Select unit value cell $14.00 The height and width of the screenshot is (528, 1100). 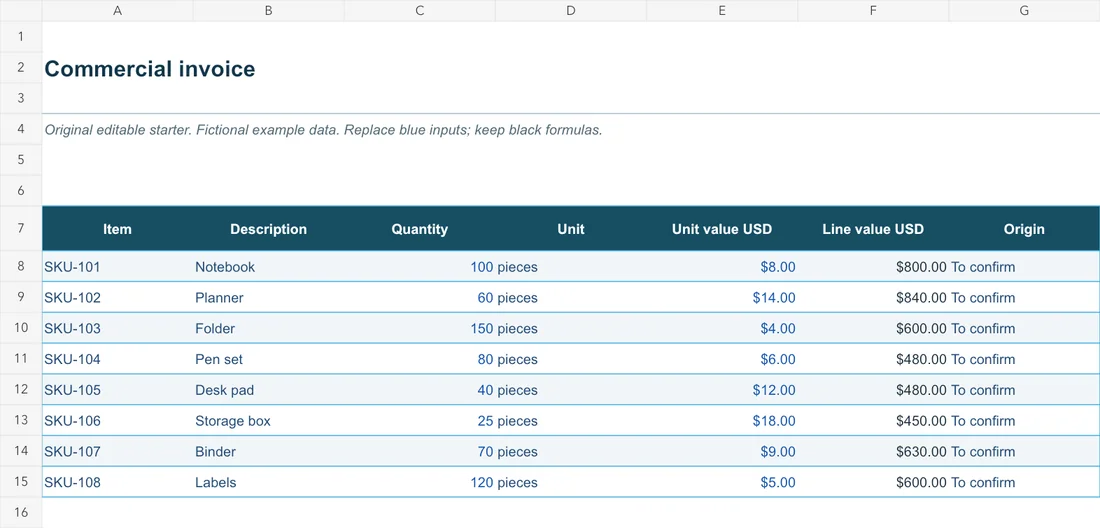(x=722, y=297)
